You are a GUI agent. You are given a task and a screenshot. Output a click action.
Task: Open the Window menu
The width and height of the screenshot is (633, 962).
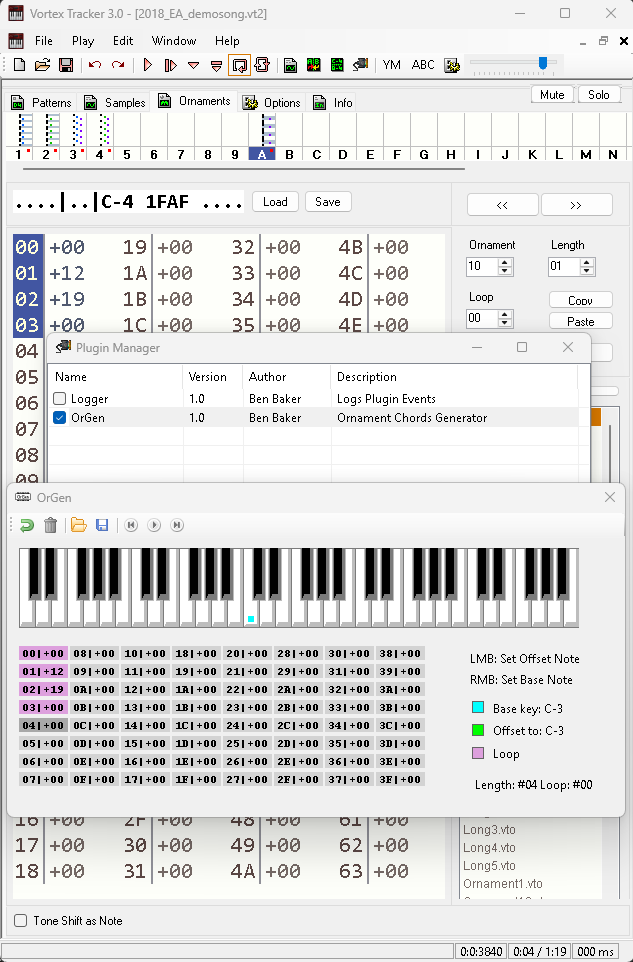coord(174,41)
